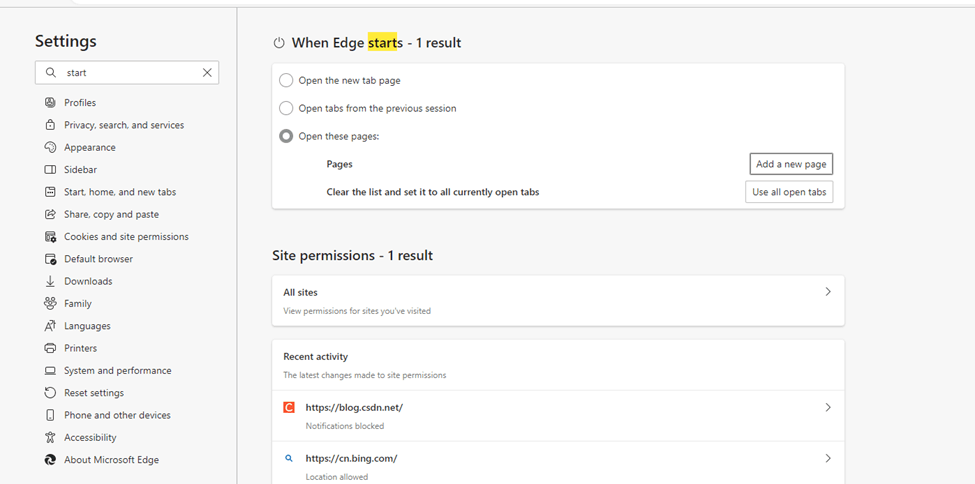975x484 pixels.
Task: Click the Share, copy and paste icon
Action: pyautogui.click(x=50, y=215)
